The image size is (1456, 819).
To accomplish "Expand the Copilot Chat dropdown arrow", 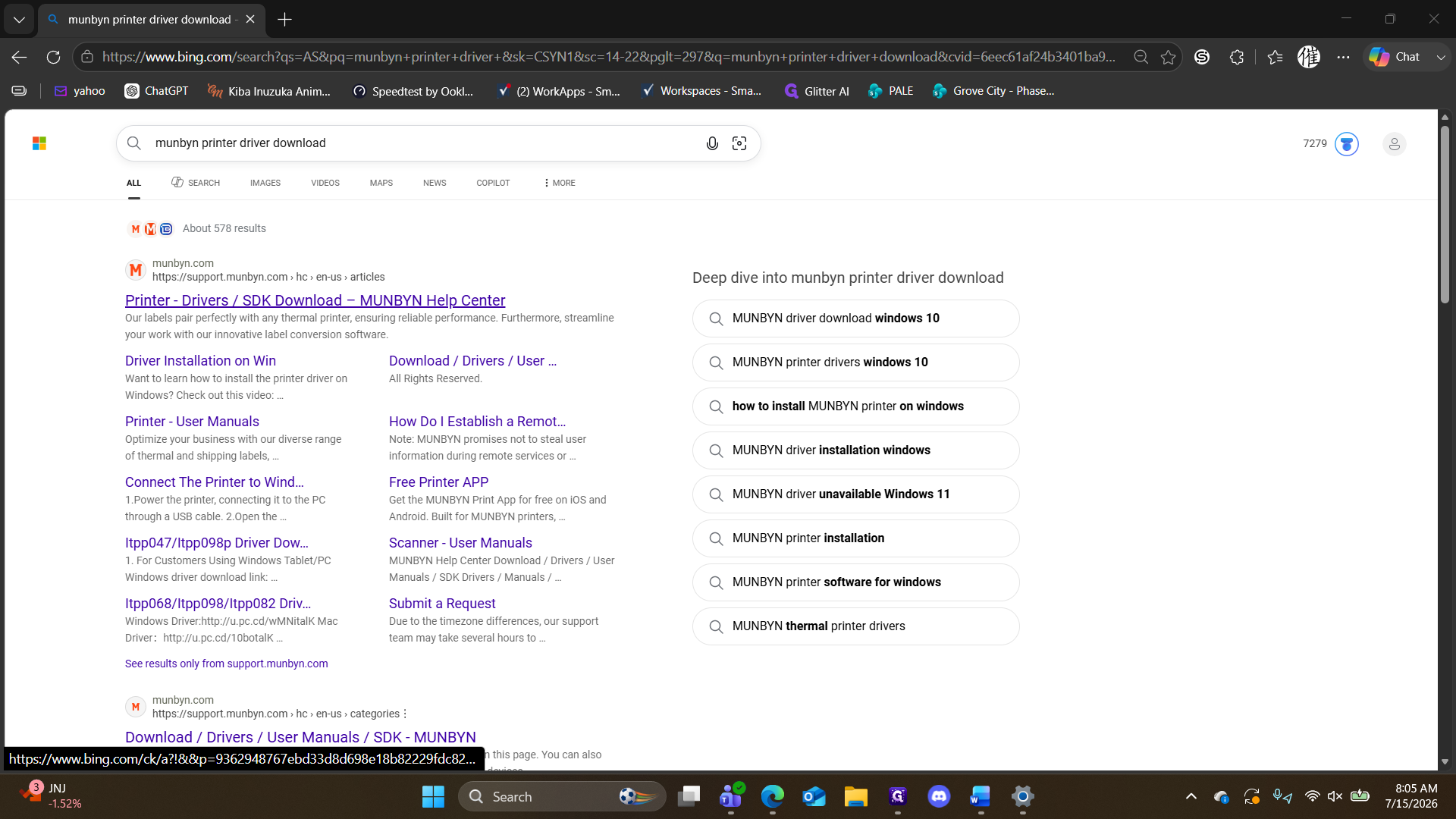I will coord(1441,57).
